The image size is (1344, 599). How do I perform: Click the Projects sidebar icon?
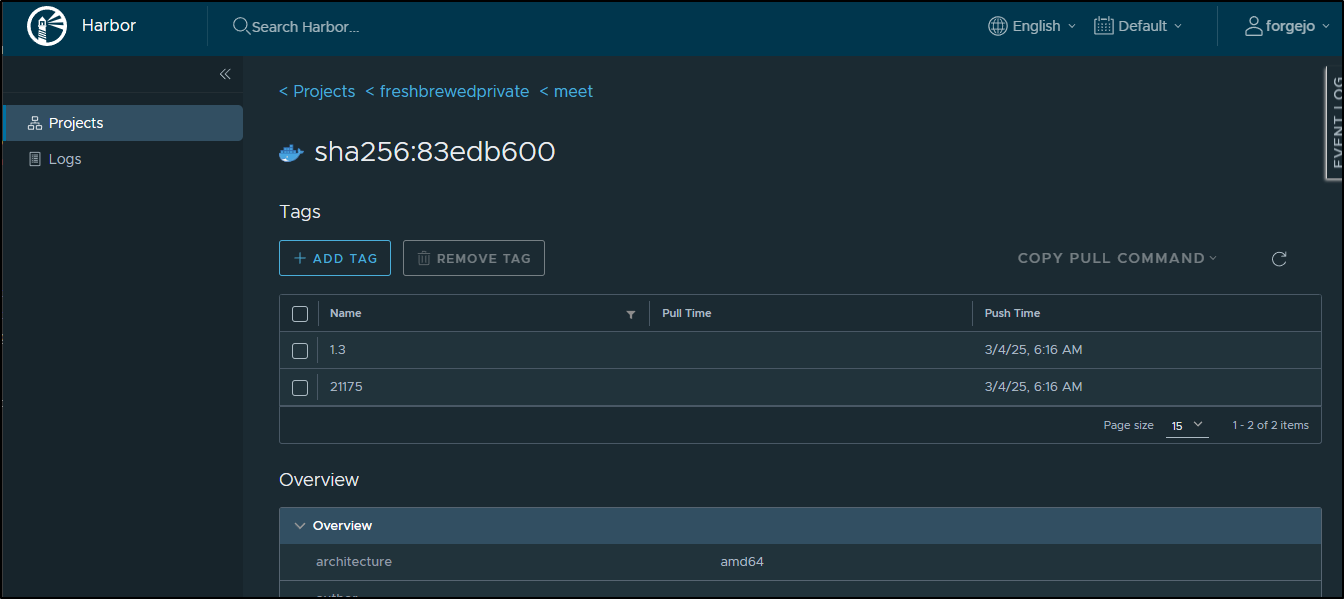click(35, 123)
